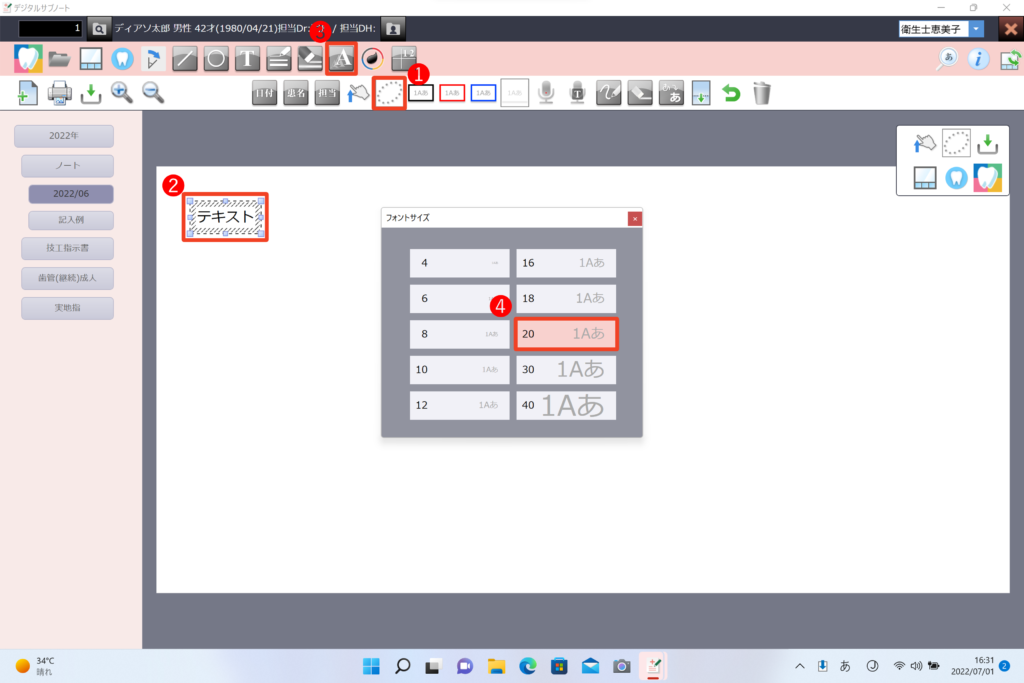Expand the 2022年 tree item

(63, 136)
